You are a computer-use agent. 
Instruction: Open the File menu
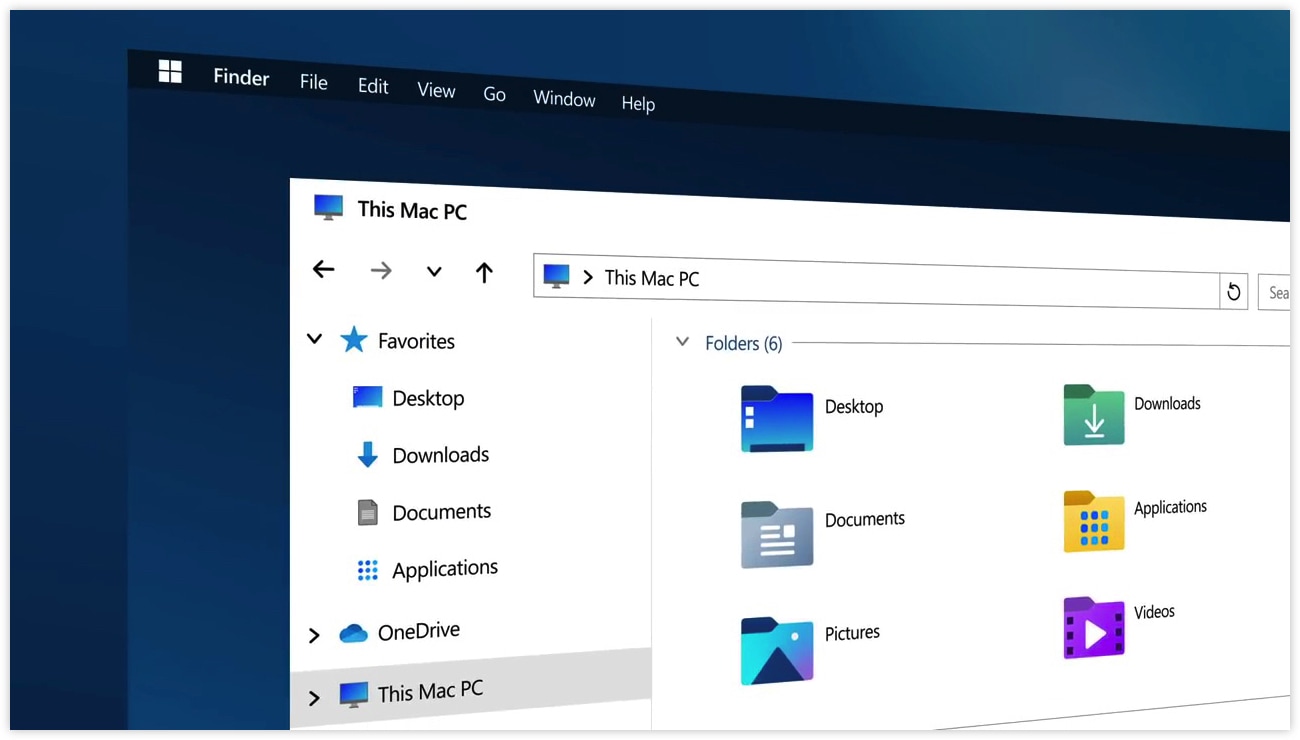(x=314, y=82)
